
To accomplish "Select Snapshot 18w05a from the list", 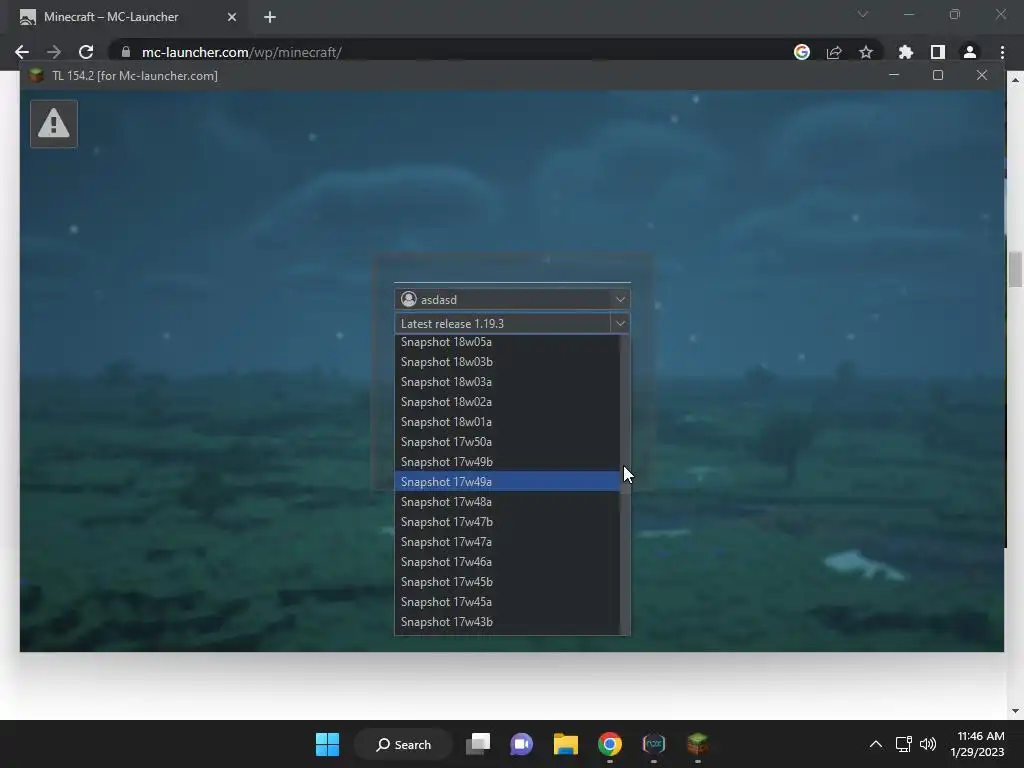I will point(507,342).
